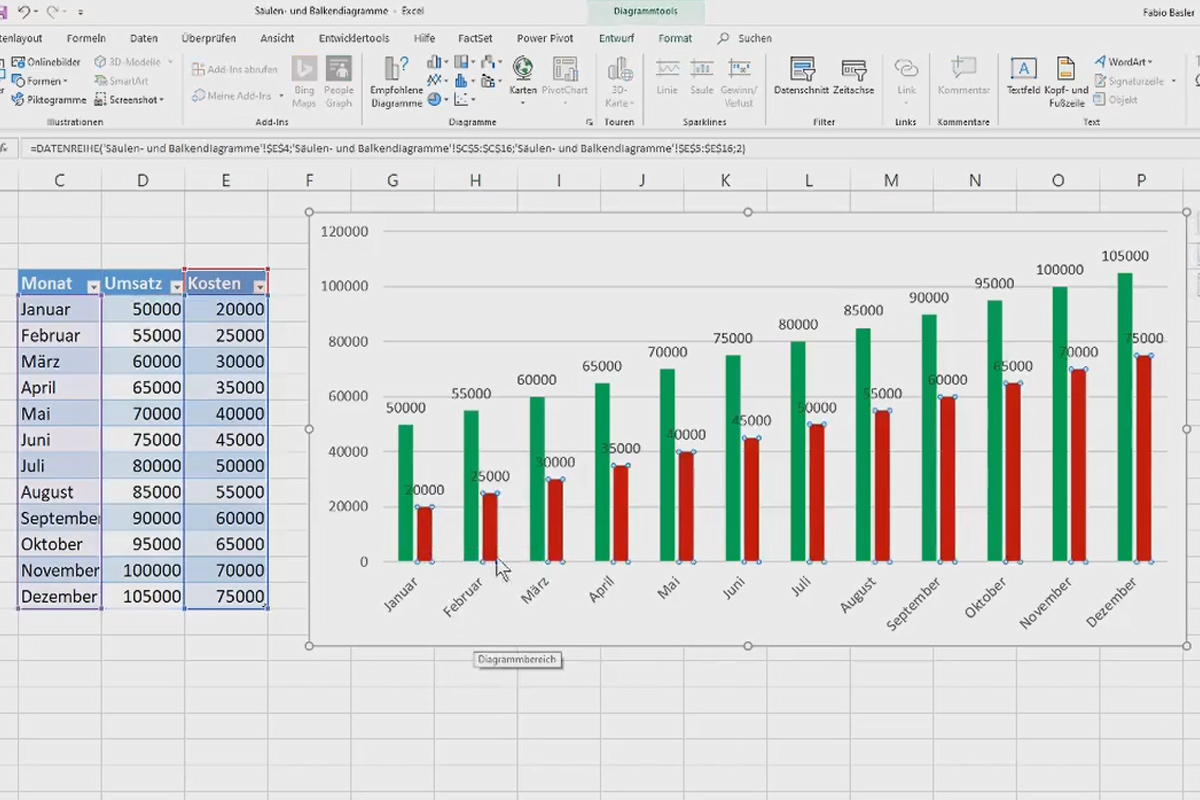Click Add-Ins abrufen
The width and height of the screenshot is (1200, 800).
[236, 68]
